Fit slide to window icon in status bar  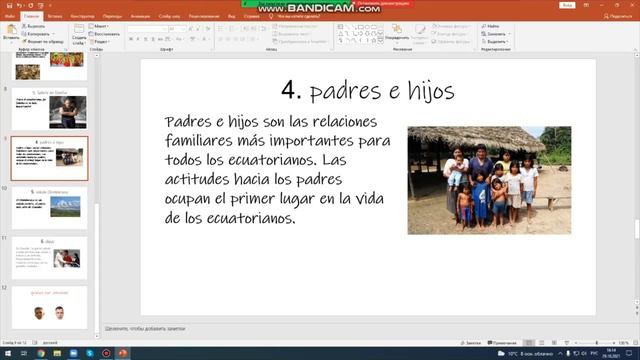pos(635,343)
